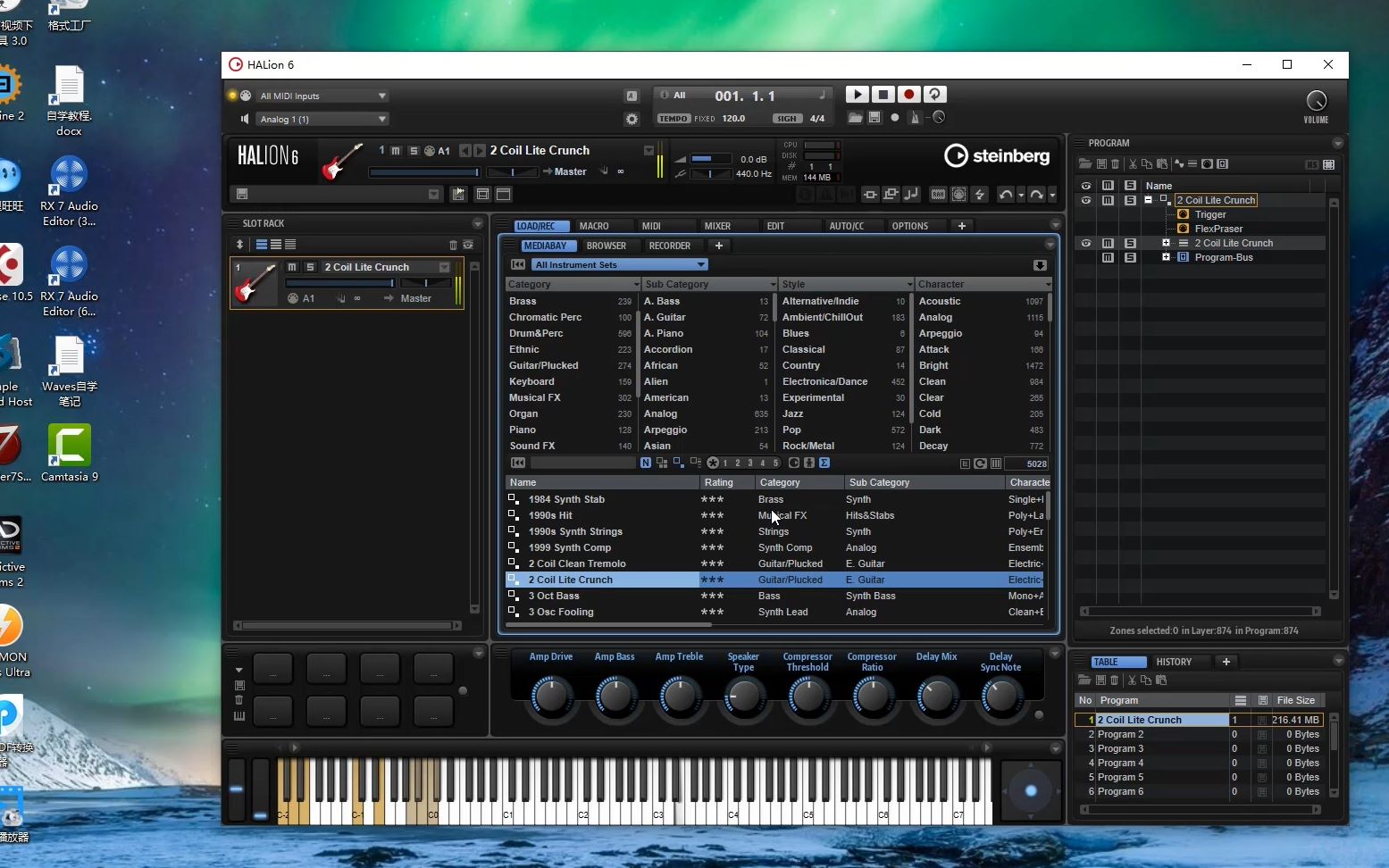Click the sphere control pad
The width and height of the screenshot is (1389, 868).
click(1030, 790)
